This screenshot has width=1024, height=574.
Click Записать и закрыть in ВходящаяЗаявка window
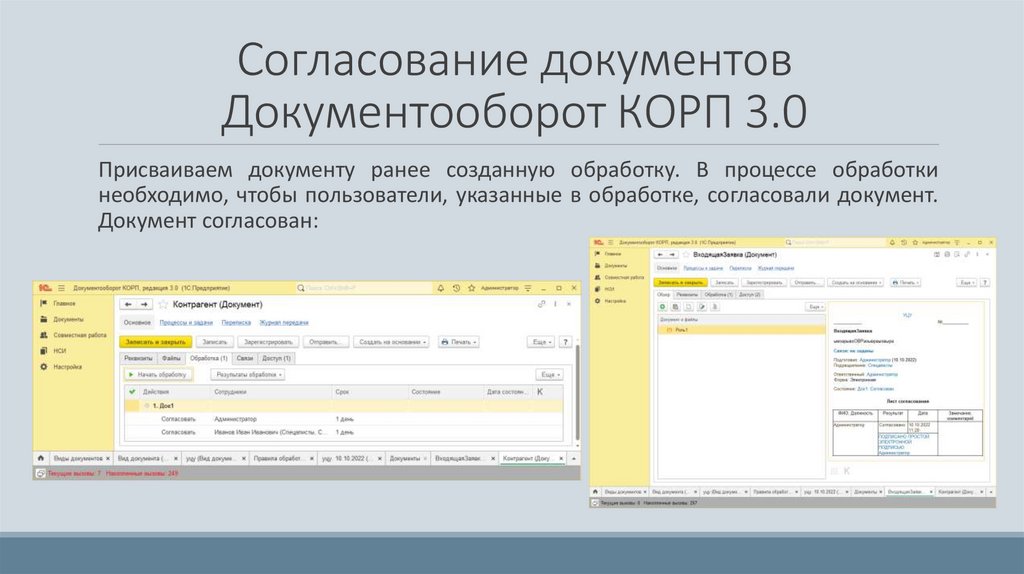click(680, 283)
